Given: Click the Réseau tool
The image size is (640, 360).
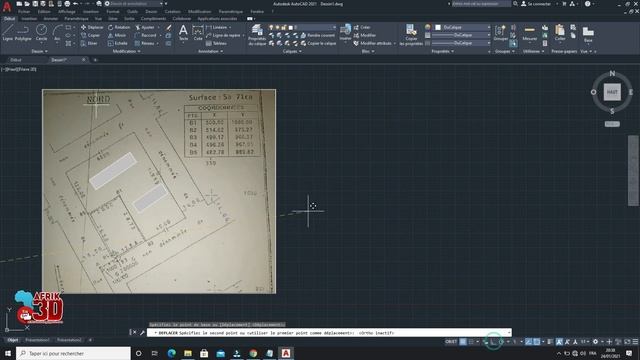Looking at the screenshot, I should click(x=144, y=43).
